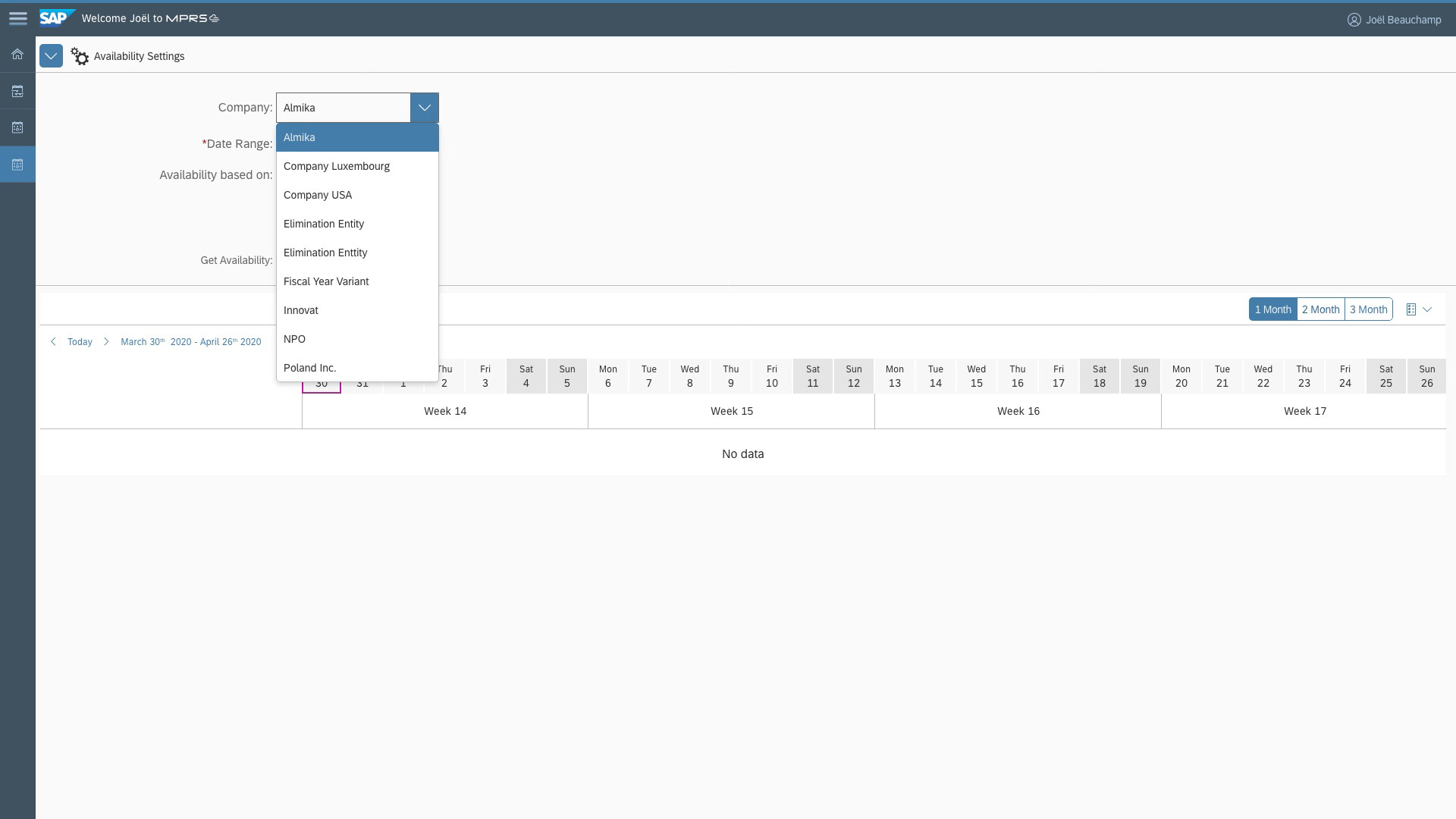Image resolution: width=1456 pixels, height=819 pixels.
Task: Toggle the Company dropdown arrow
Action: [x=425, y=108]
